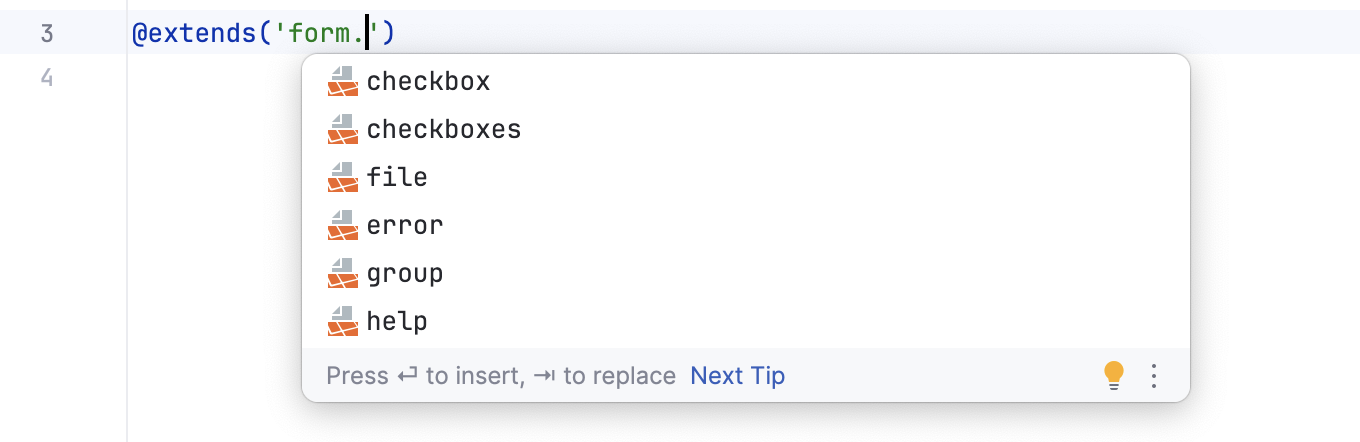Image resolution: width=1360 pixels, height=442 pixels.
Task: Click the Blade file icon beside file
Action: [x=342, y=177]
